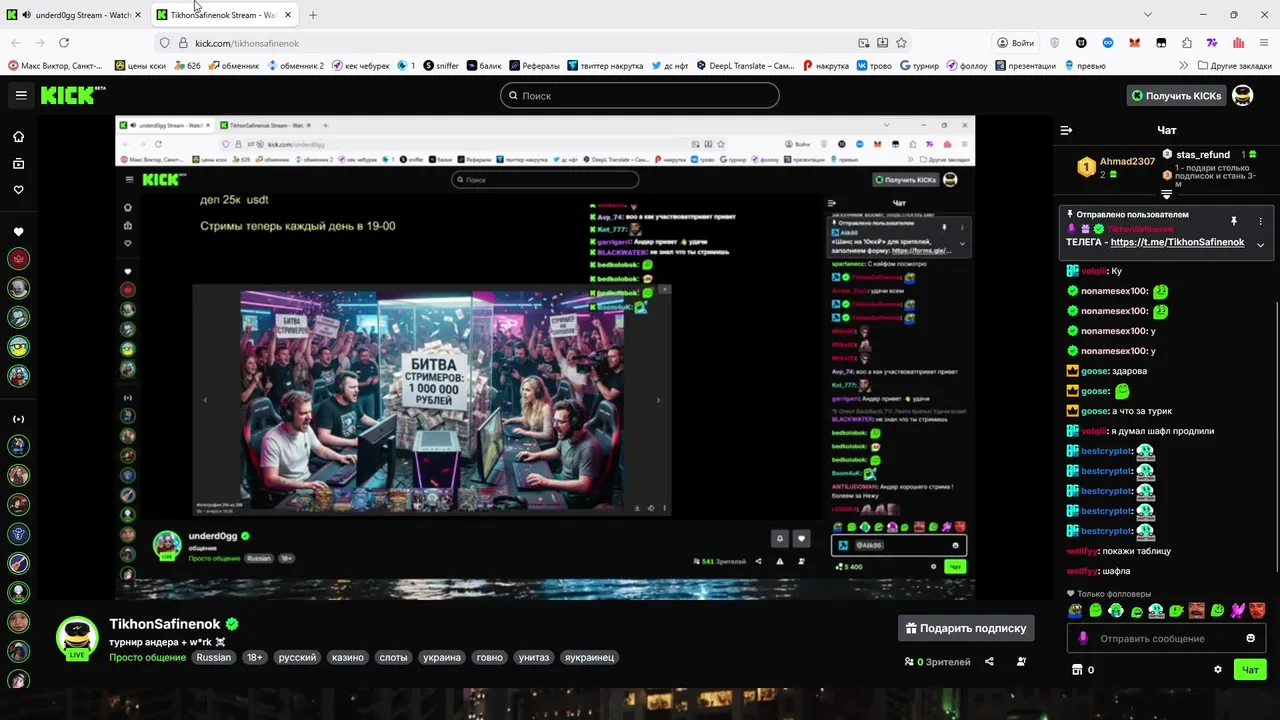Viewport: 1280px width, 720px height.
Task: Open the sniffer bookmark
Action: [441, 66]
